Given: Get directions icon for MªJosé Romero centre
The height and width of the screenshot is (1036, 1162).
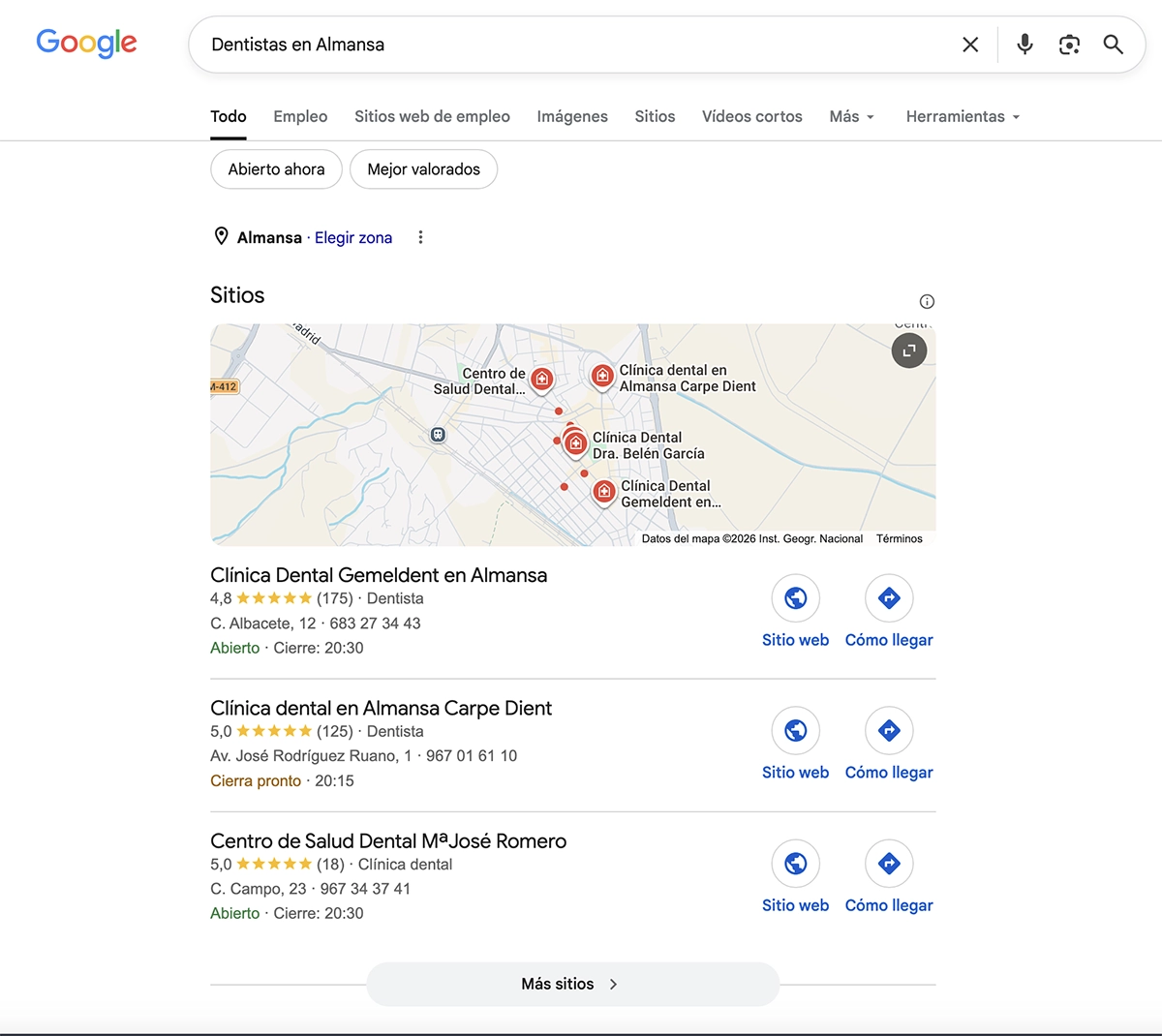Looking at the screenshot, I should [889, 864].
